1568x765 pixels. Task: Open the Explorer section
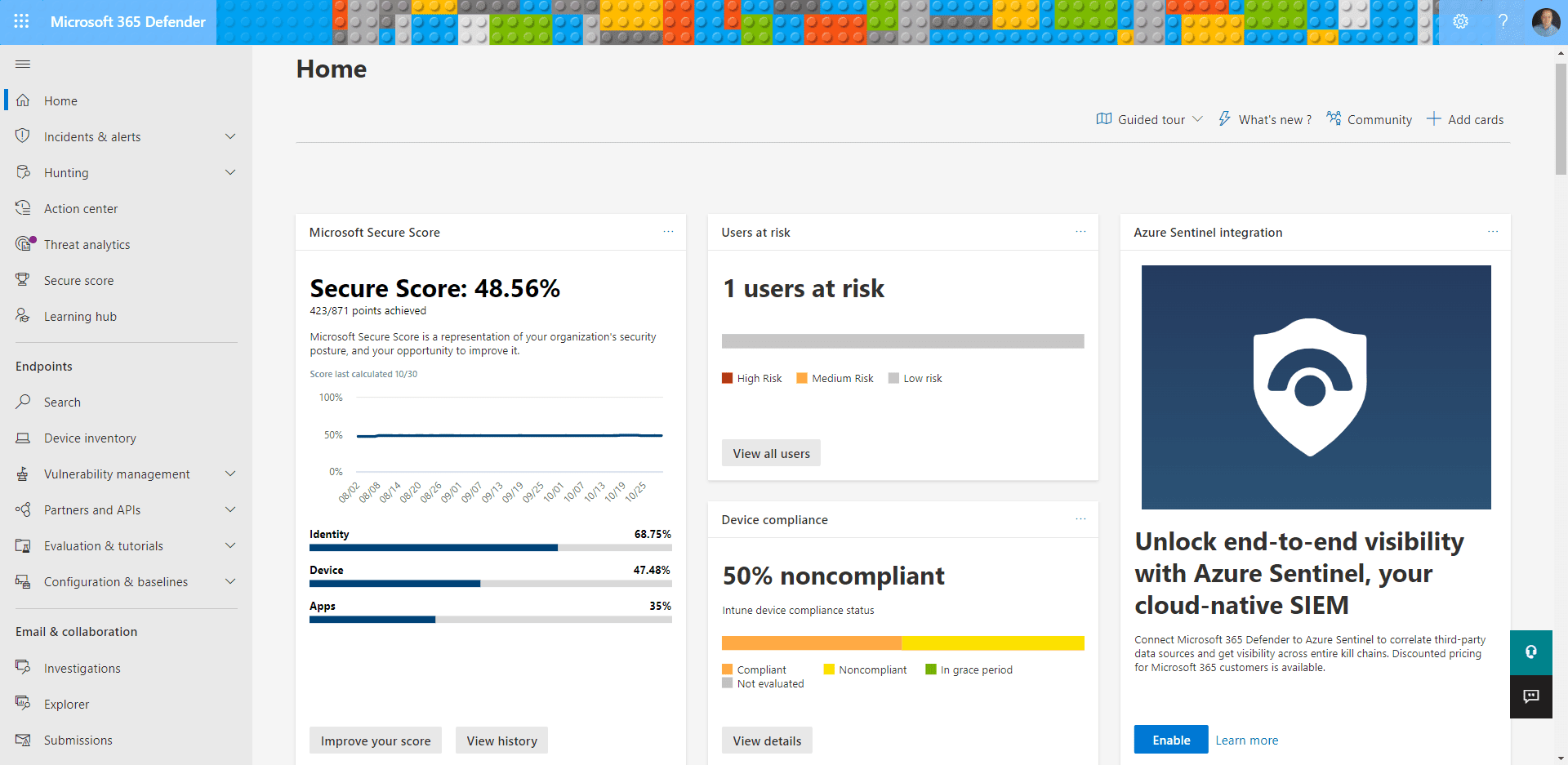(65, 704)
